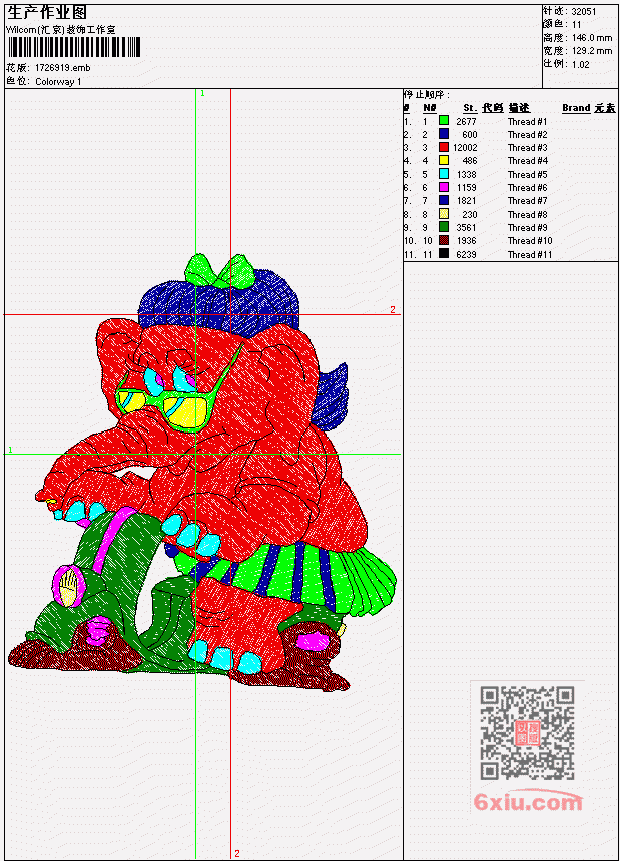Viewport: 620px width, 861px height.
Task: Choose the cyan swatch for Thread #5
Action: [x=444, y=174]
